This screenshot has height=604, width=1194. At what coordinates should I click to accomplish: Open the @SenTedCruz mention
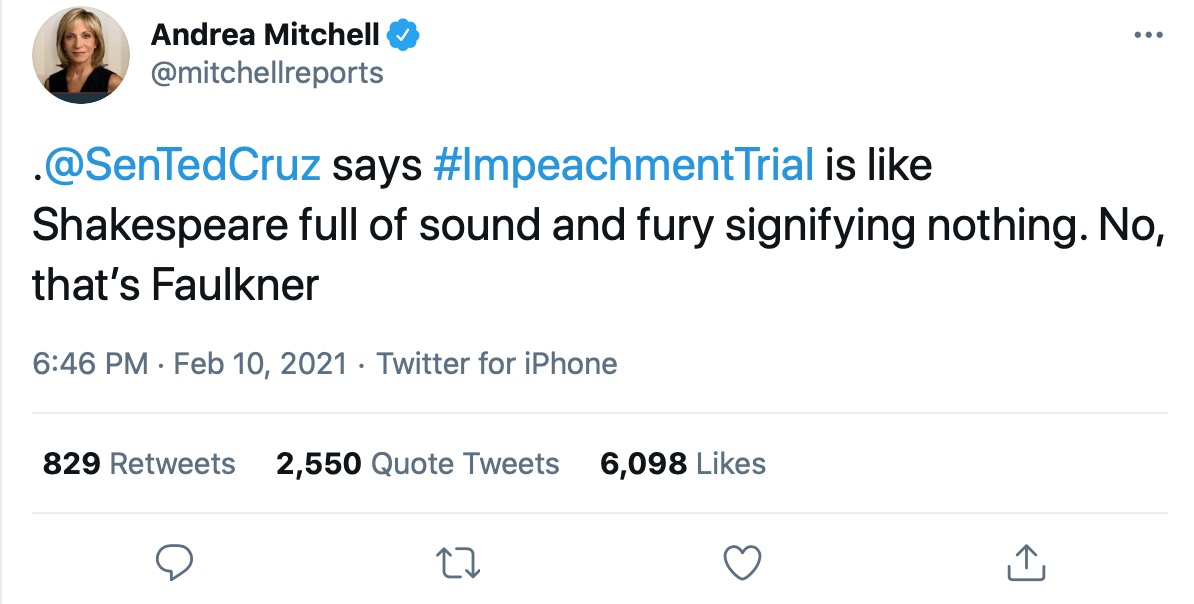pyautogui.click(x=181, y=166)
